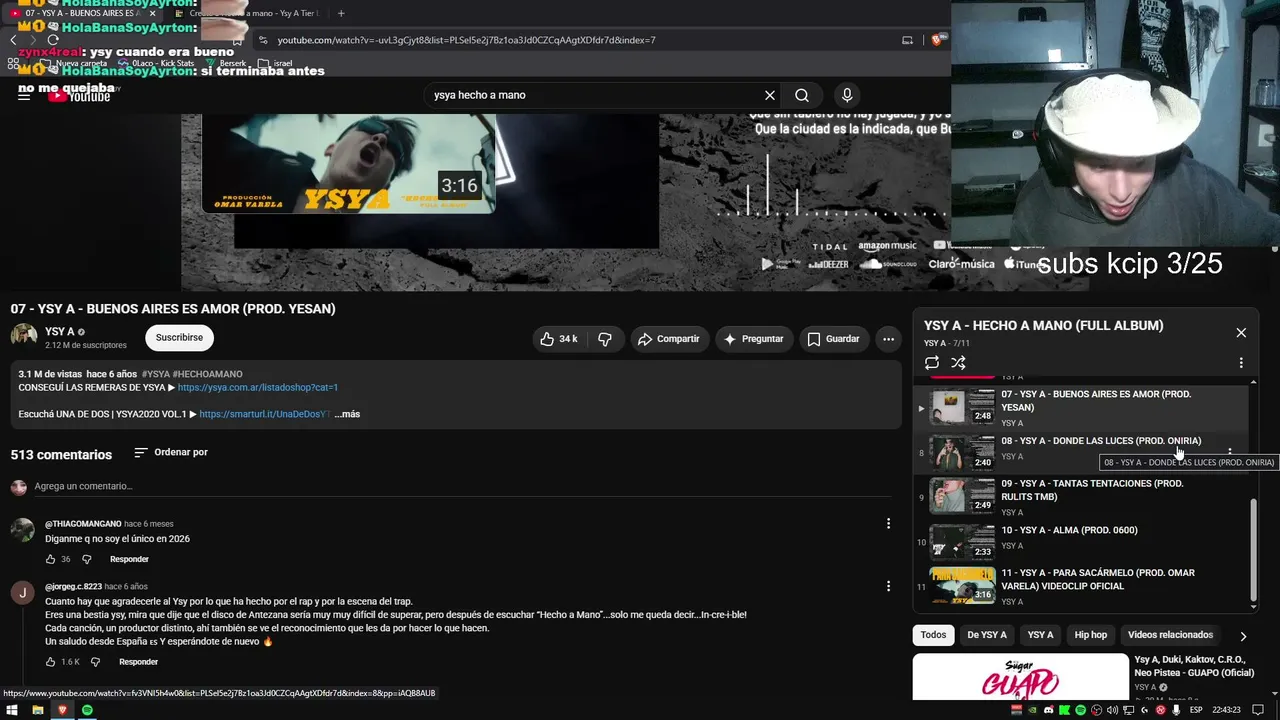Click the magnifier search button
The height and width of the screenshot is (720, 1280).
pyautogui.click(x=802, y=95)
